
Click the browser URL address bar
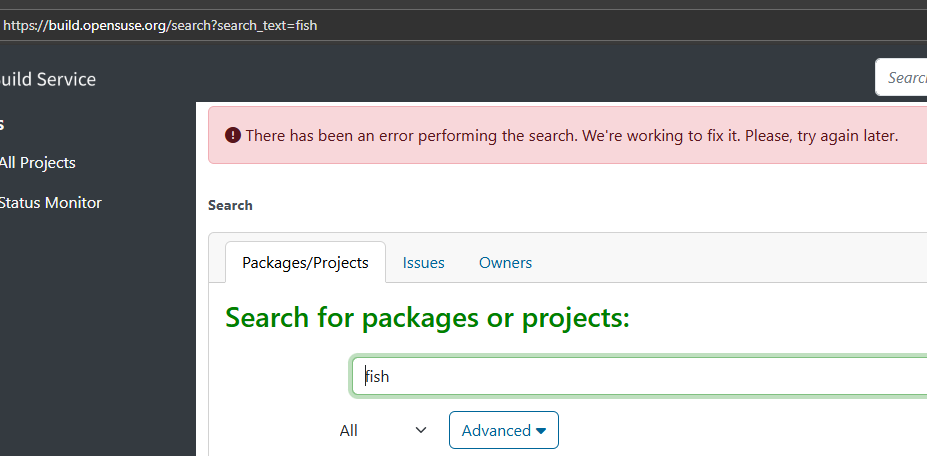(500, 25)
